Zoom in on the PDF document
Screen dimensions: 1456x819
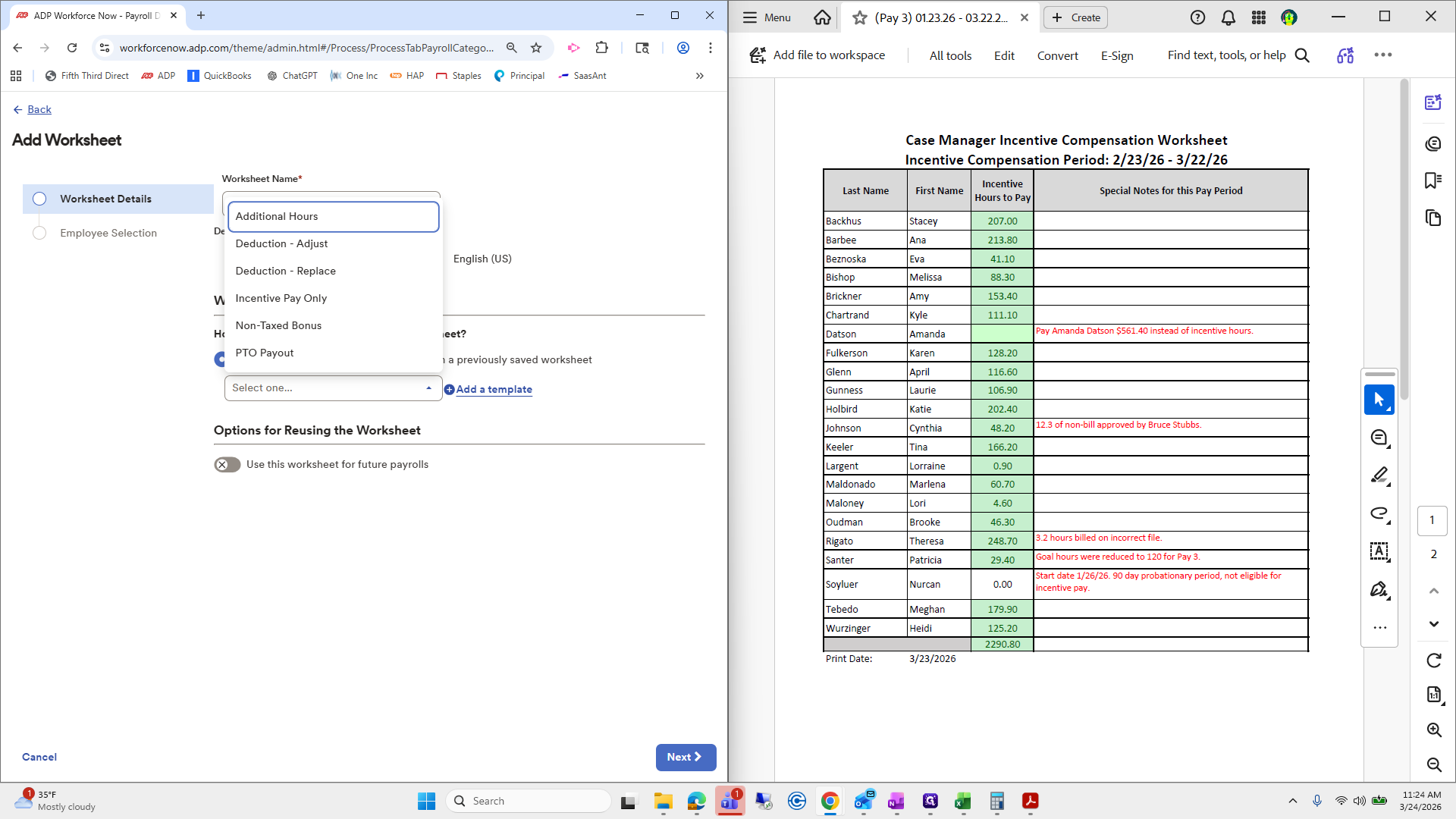(x=1433, y=730)
